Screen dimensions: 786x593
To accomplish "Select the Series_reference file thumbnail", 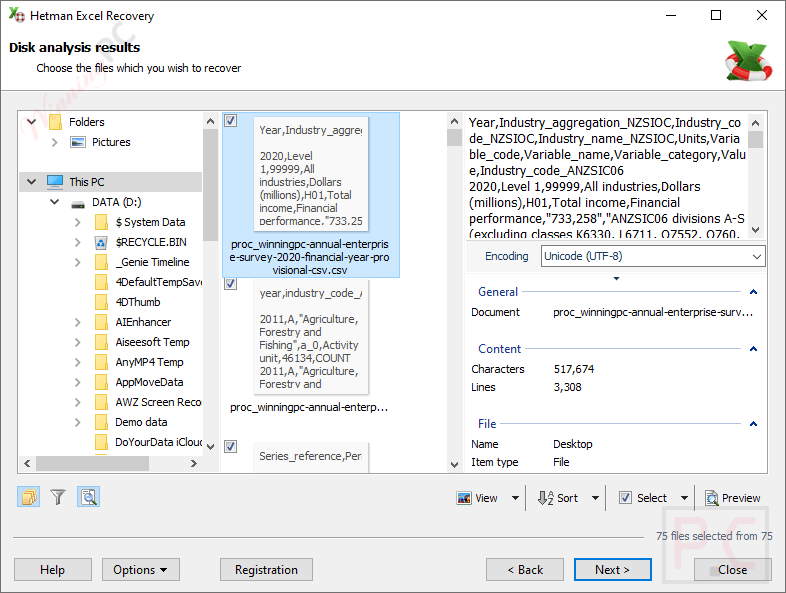I will coord(311,457).
